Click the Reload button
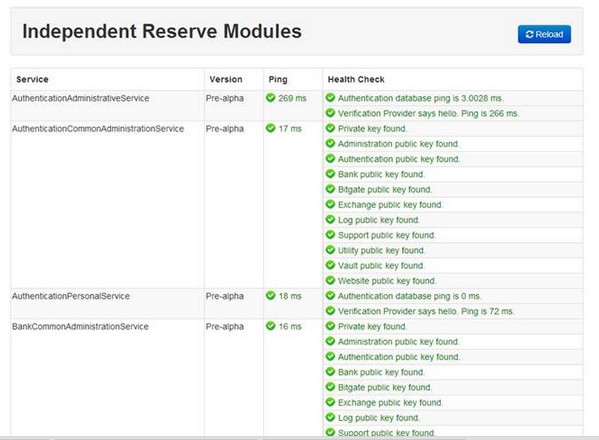The image size is (599, 440). pyautogui.click(x=544, y=34)
